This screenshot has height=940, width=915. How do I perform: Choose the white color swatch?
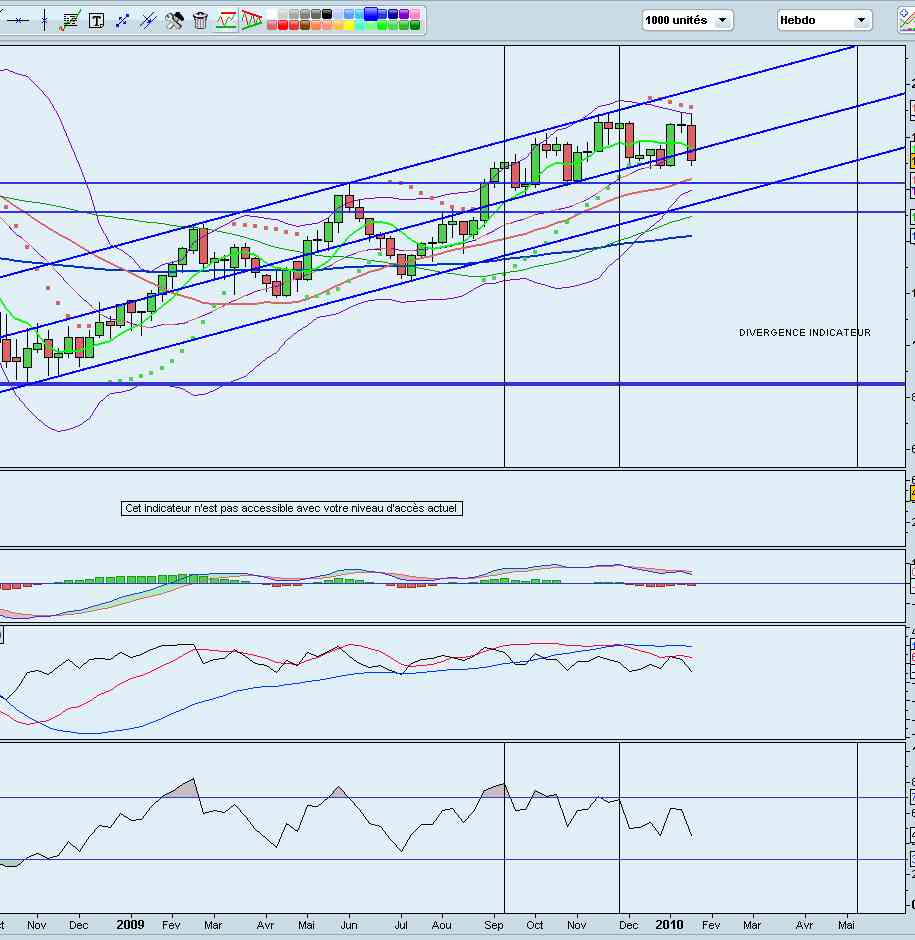tap(270, 14)
